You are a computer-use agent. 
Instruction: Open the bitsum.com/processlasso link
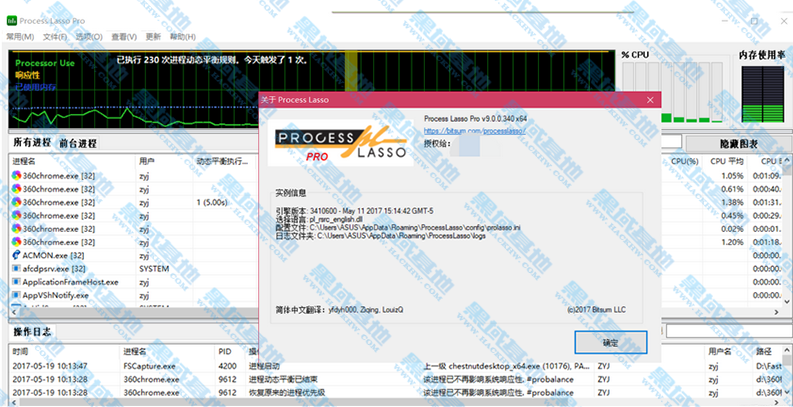point(474,131)
